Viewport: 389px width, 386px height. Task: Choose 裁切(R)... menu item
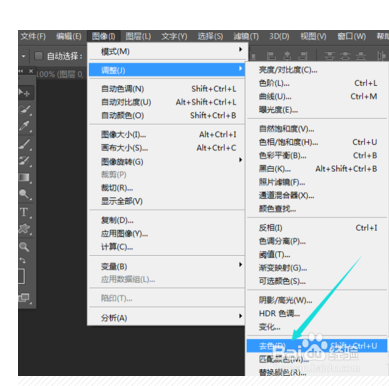[167, 188]
